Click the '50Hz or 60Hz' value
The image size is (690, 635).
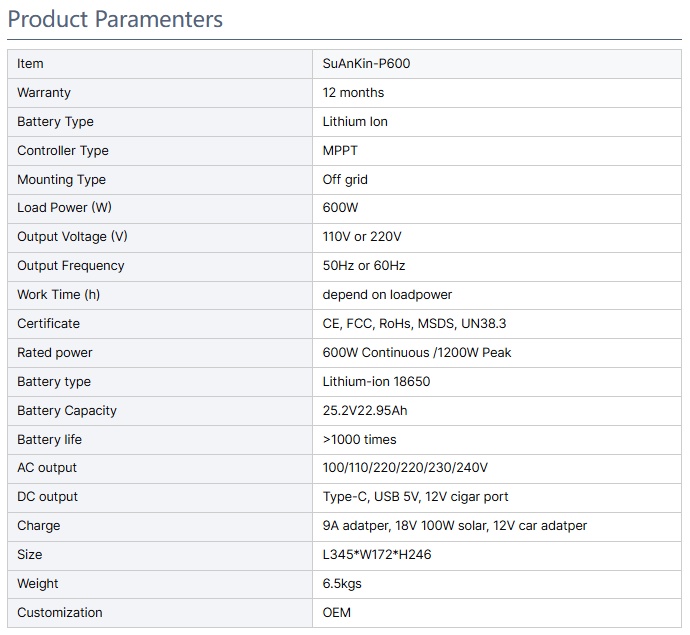(364, 266)
